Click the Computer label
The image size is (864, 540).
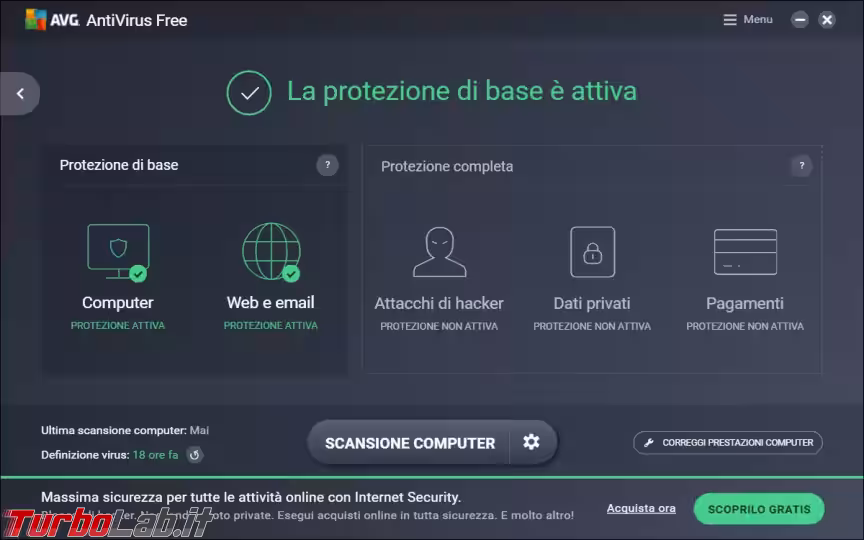pyautogui.click(x=118, y=303)
